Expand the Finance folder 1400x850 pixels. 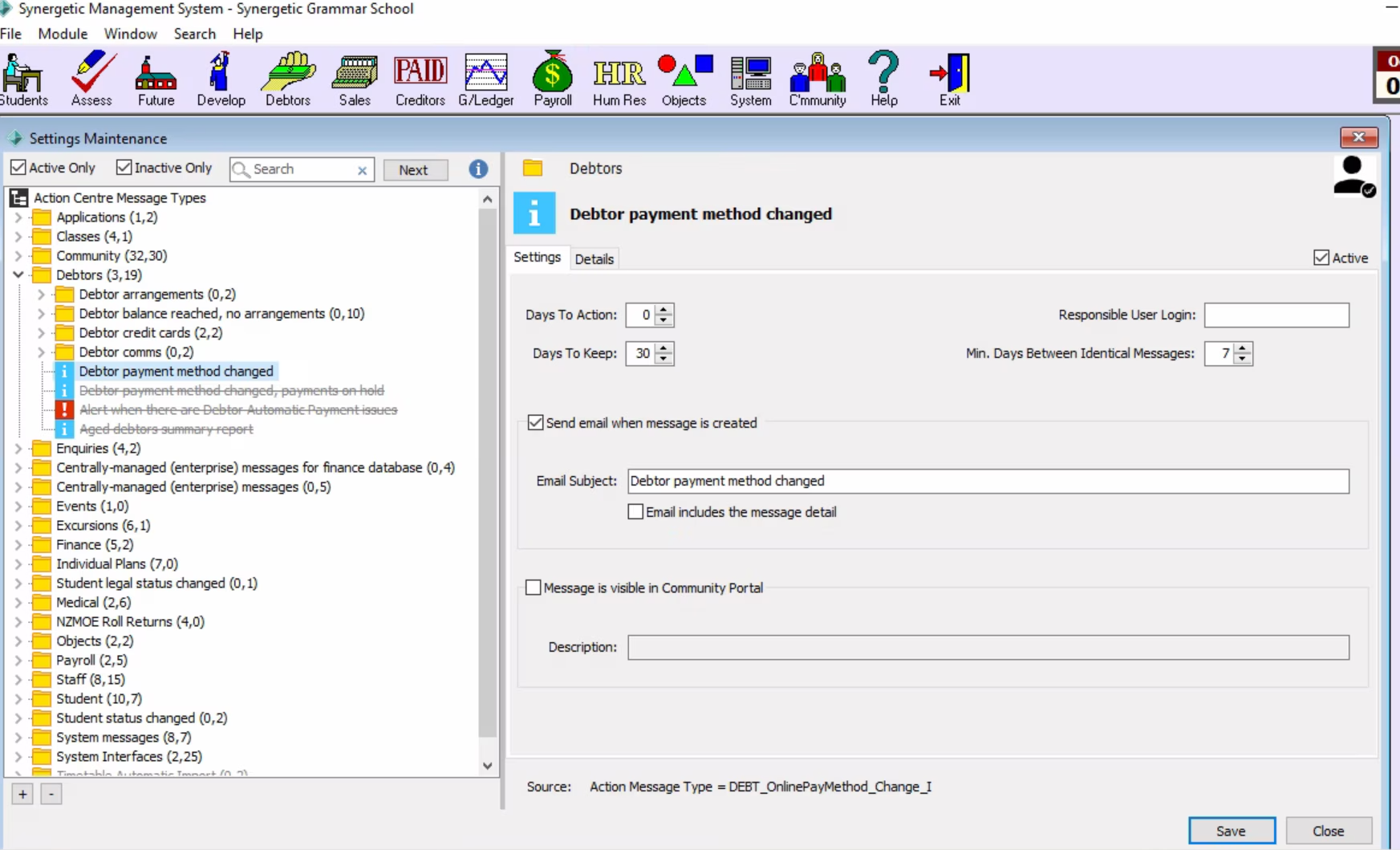(18, 544)
